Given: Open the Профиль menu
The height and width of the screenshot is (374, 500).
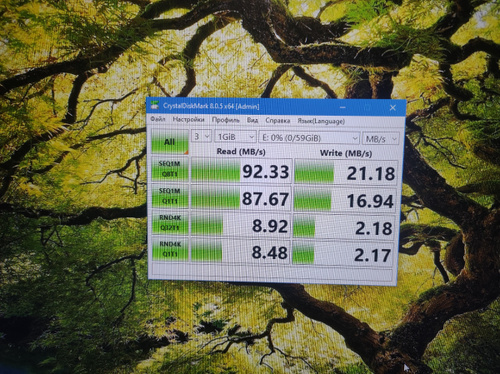Looking at the screenshot, I should pyautogui.click(x=226, y=120).
